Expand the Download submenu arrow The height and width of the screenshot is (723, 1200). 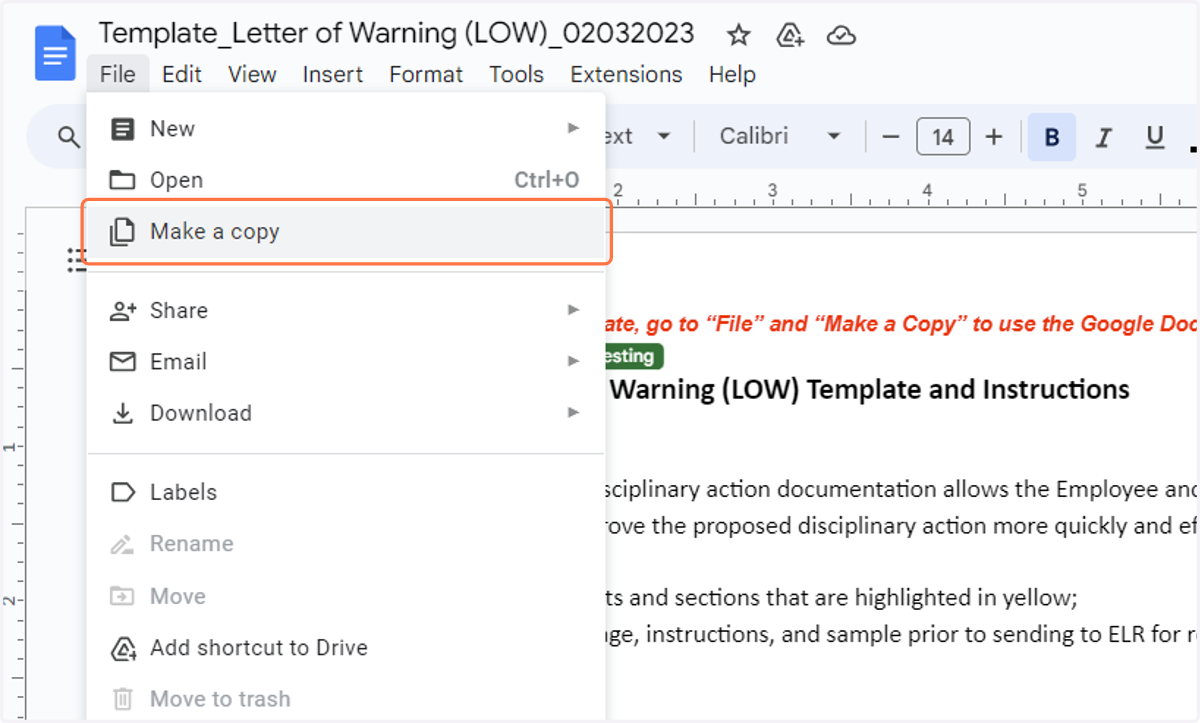pyautogui.click(x=573, y=413)
